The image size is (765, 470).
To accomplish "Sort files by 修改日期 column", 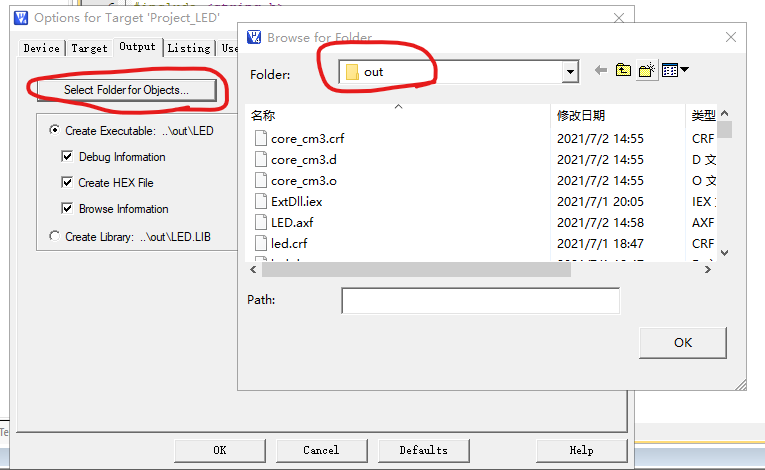I will click(581, 116).
